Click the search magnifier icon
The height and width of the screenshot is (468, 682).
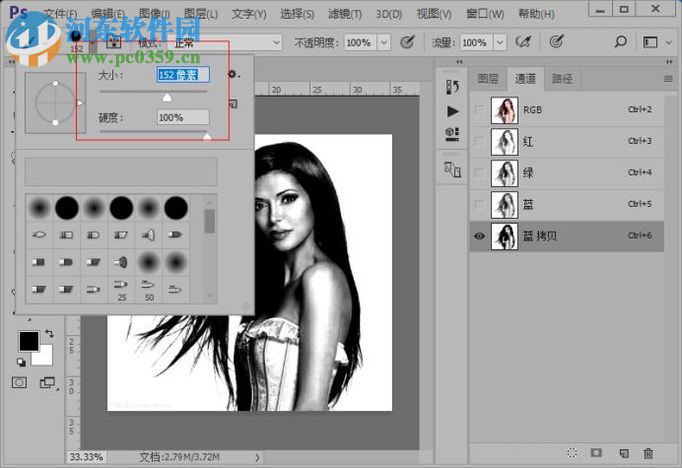coord(621,43)
